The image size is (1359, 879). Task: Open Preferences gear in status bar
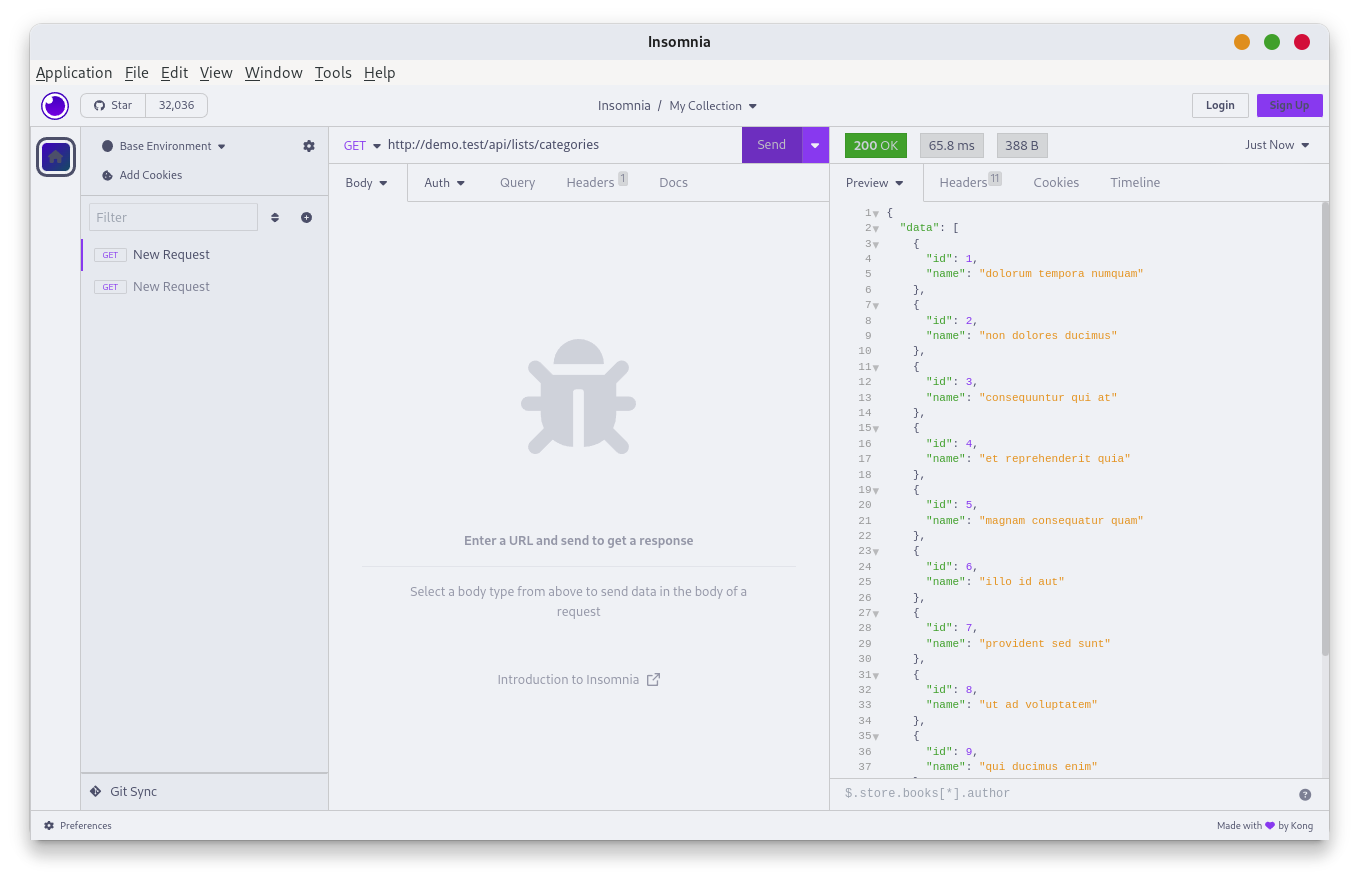click(49, 826)
